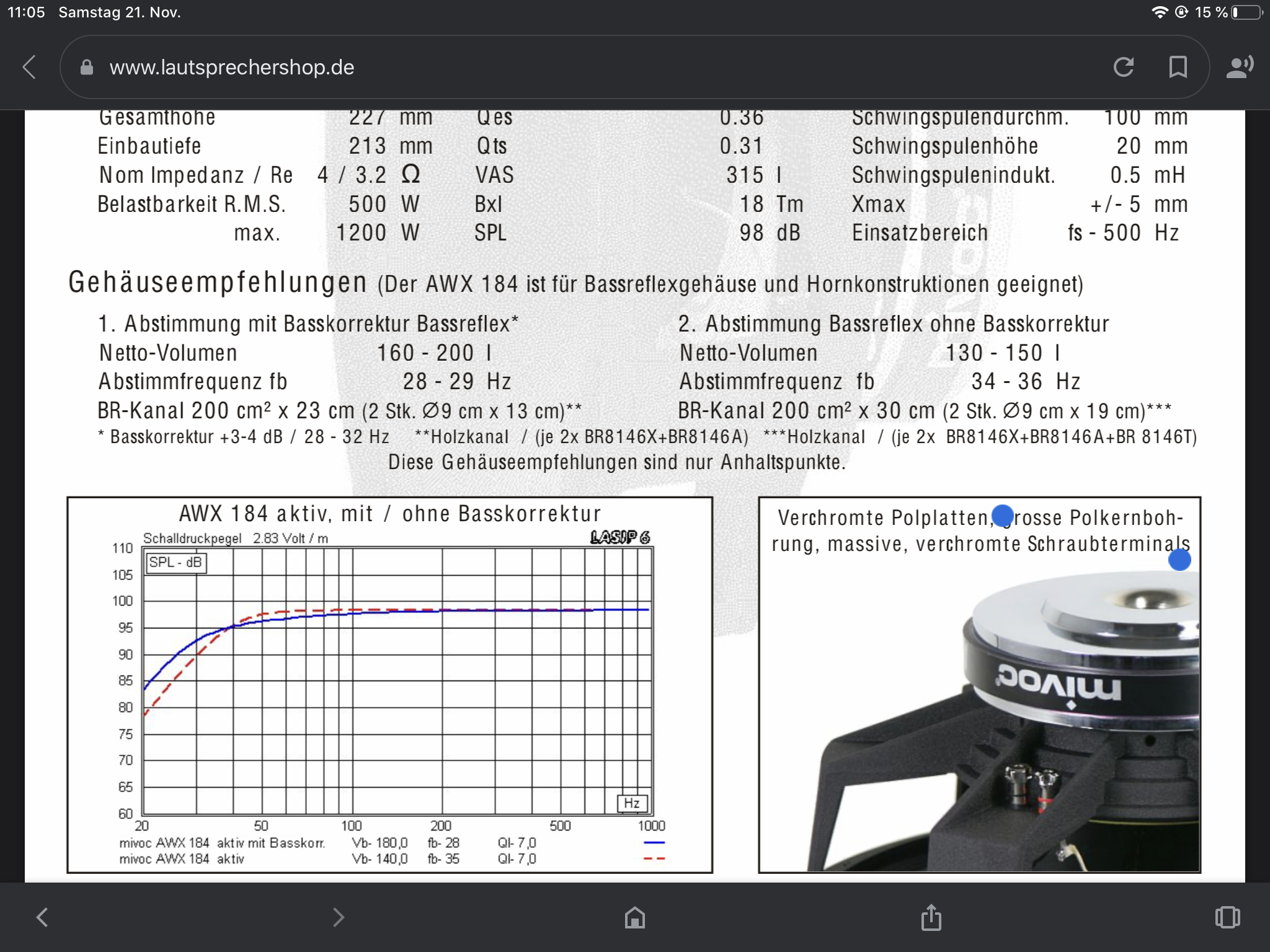This screenshot has height=952, width=1270.
Task: Open the share sheet
Action: (931, 917)
